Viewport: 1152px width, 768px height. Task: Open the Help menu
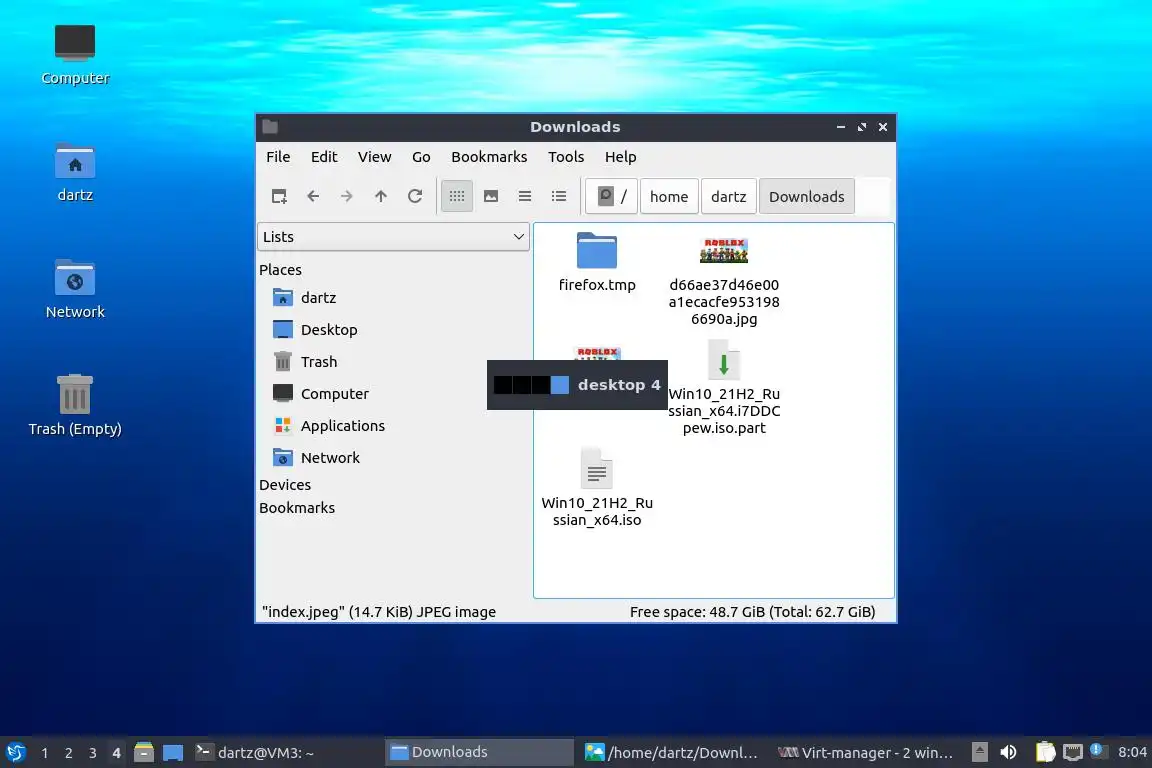click(621, 157)
